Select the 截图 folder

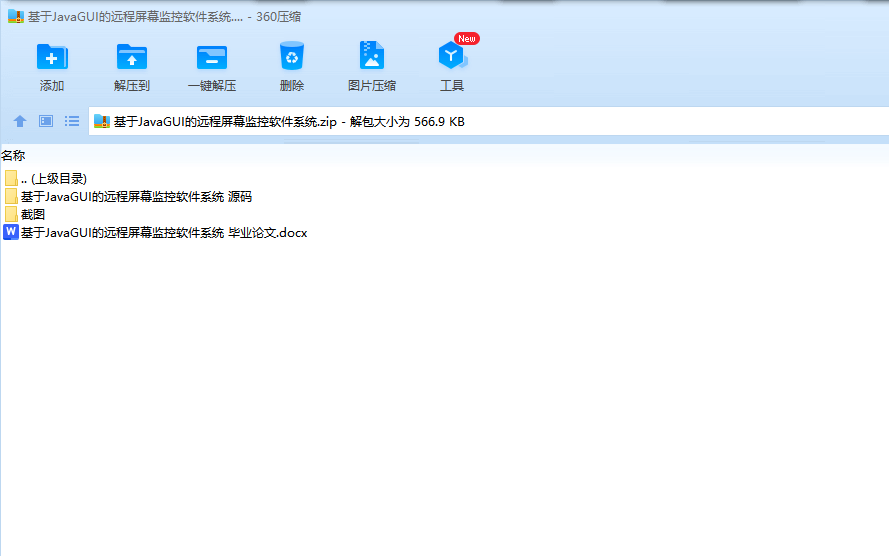pyautogui.click(x=24, y=215)
